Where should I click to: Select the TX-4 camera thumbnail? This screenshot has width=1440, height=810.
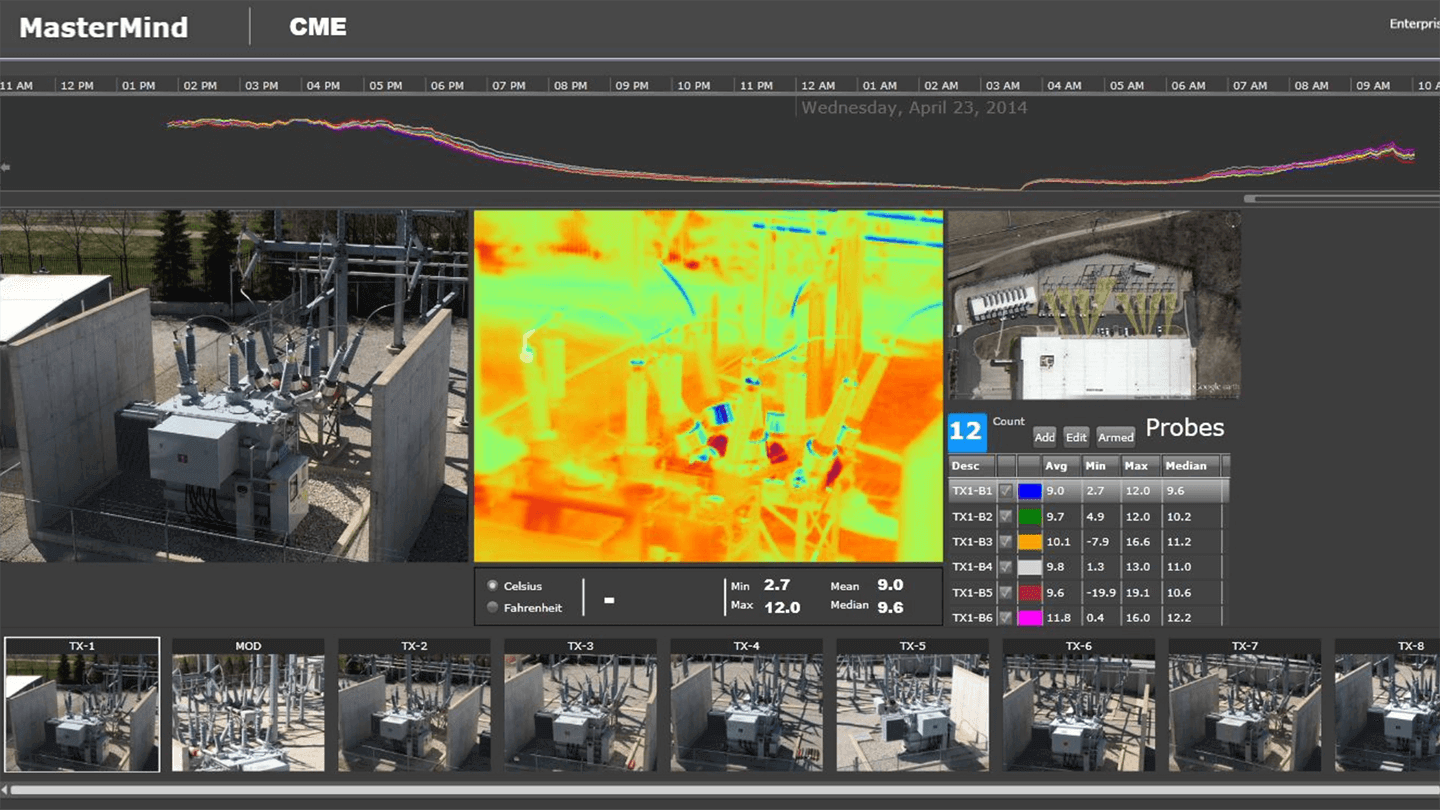tap(746, 705)
